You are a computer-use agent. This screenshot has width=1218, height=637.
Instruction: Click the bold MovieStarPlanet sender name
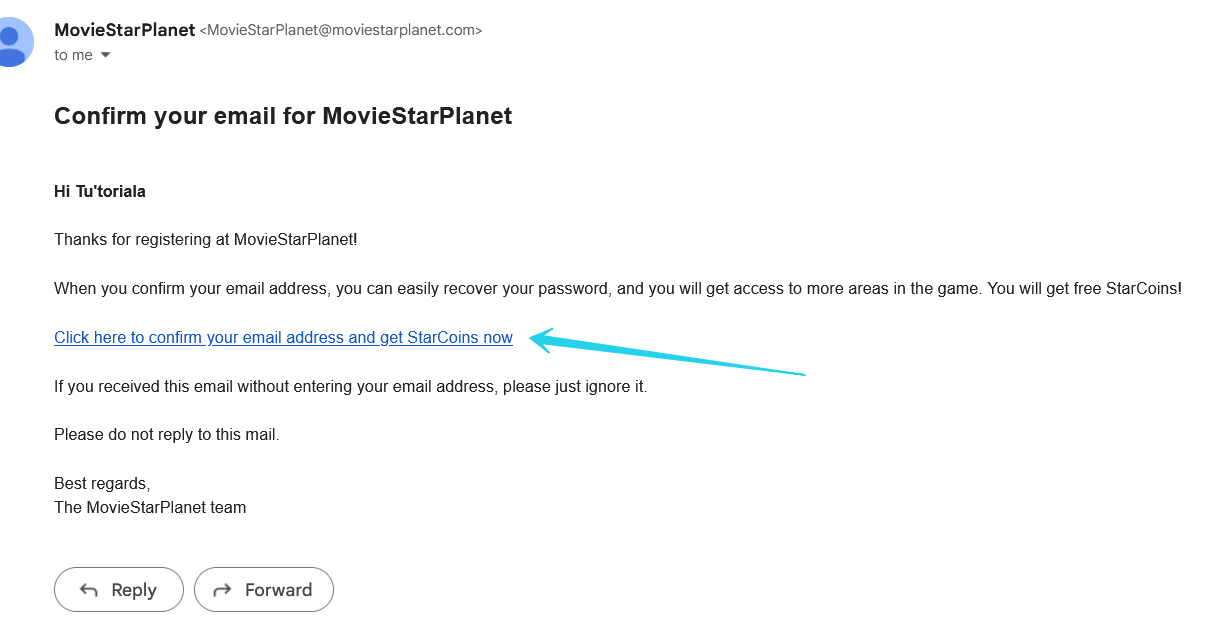(x=124, y=30)
